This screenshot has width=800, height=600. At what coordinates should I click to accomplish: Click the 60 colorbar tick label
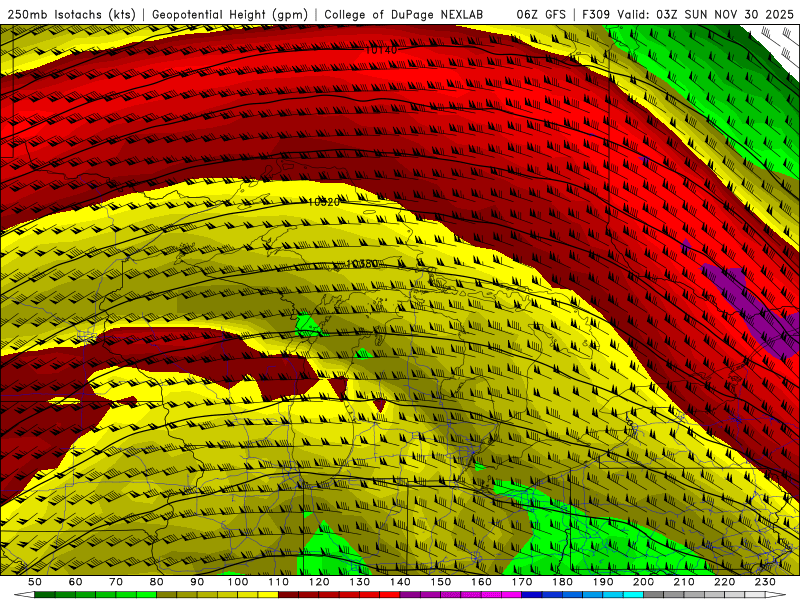coord(76,582)
